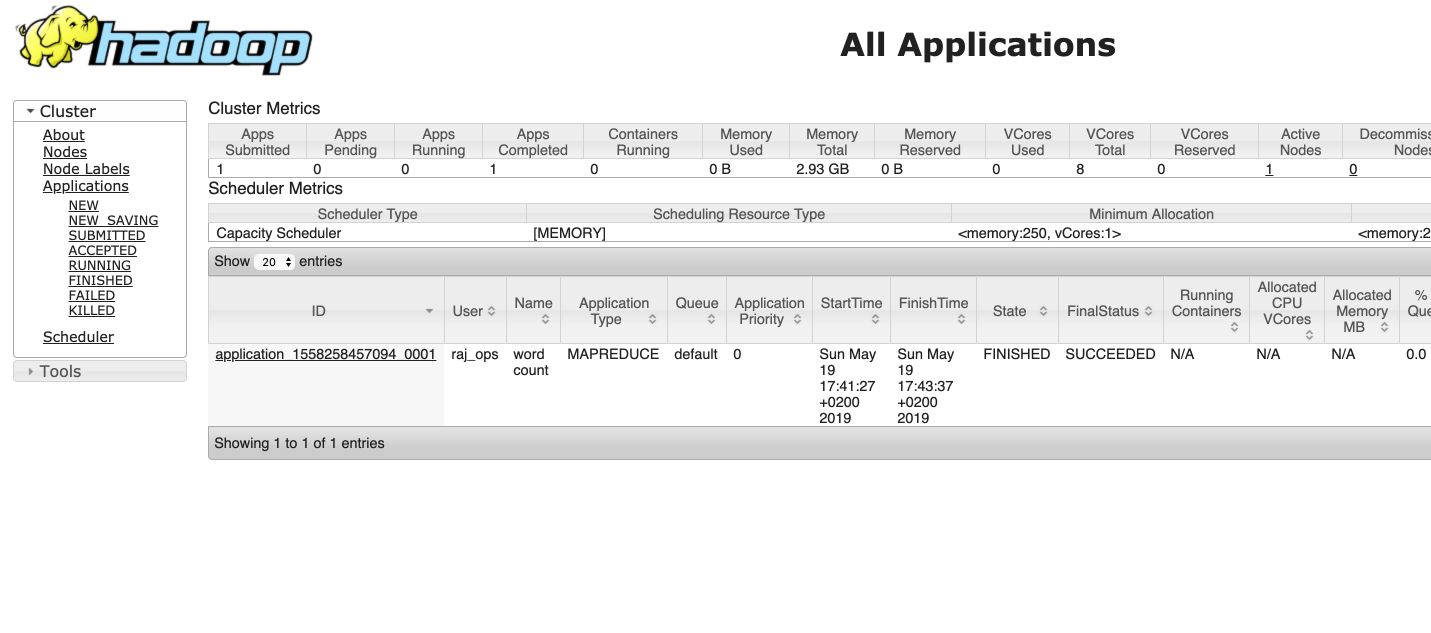Sort table by Queue column

tap(697, 311)
